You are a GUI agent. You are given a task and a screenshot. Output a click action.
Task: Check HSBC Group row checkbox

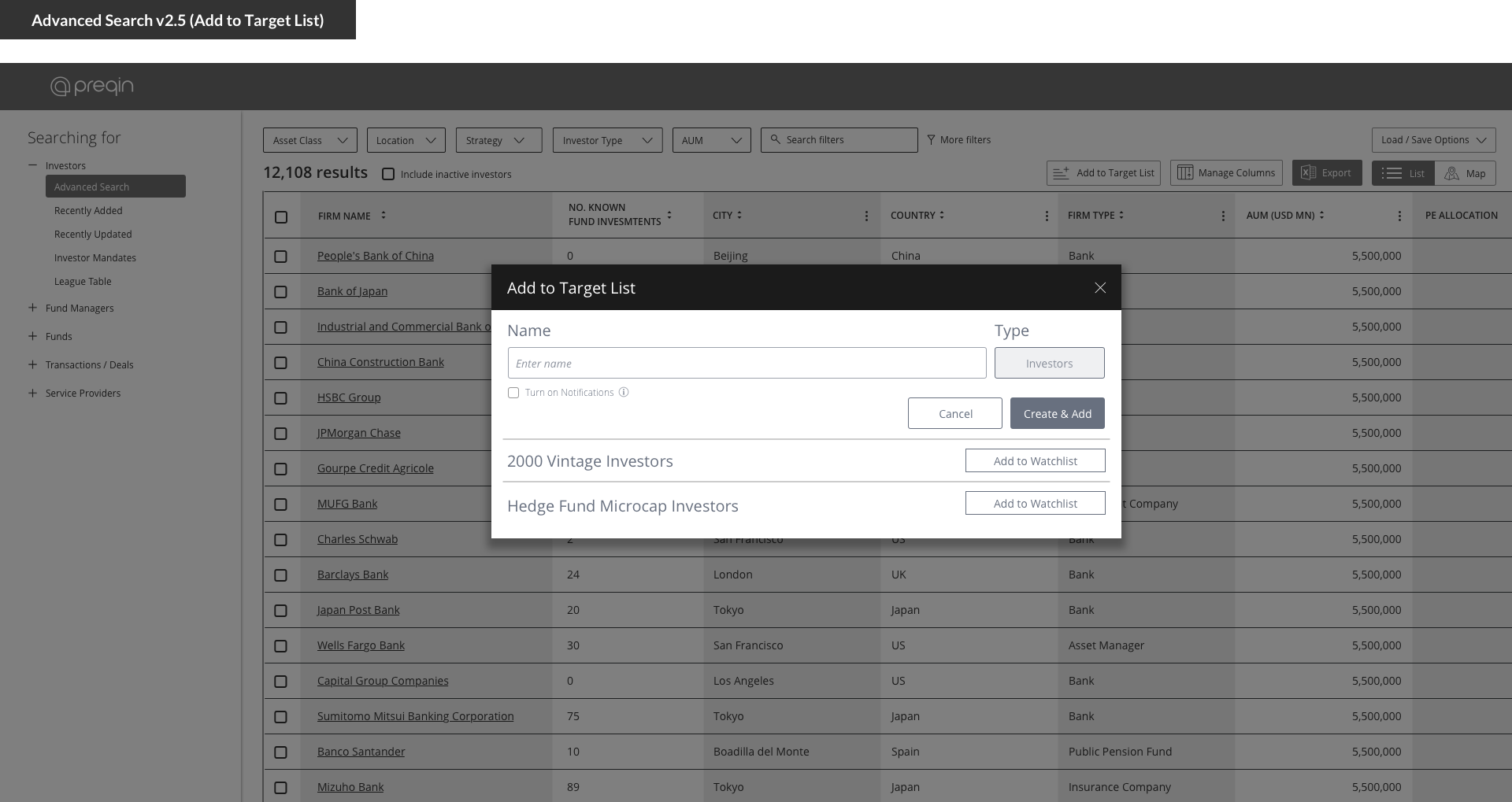[281, 397]
